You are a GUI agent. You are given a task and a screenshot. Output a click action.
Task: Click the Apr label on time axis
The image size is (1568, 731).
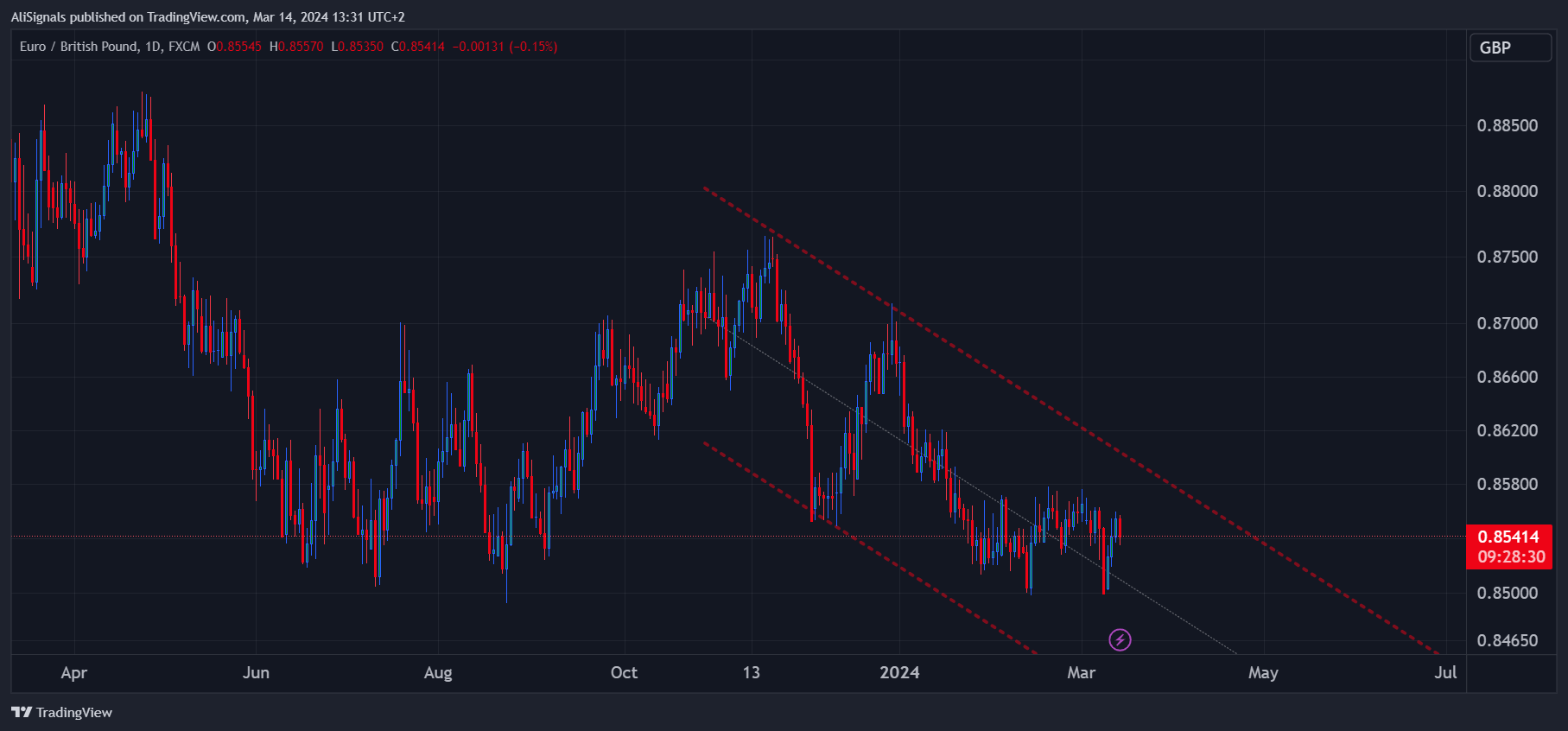click(74, 673)
